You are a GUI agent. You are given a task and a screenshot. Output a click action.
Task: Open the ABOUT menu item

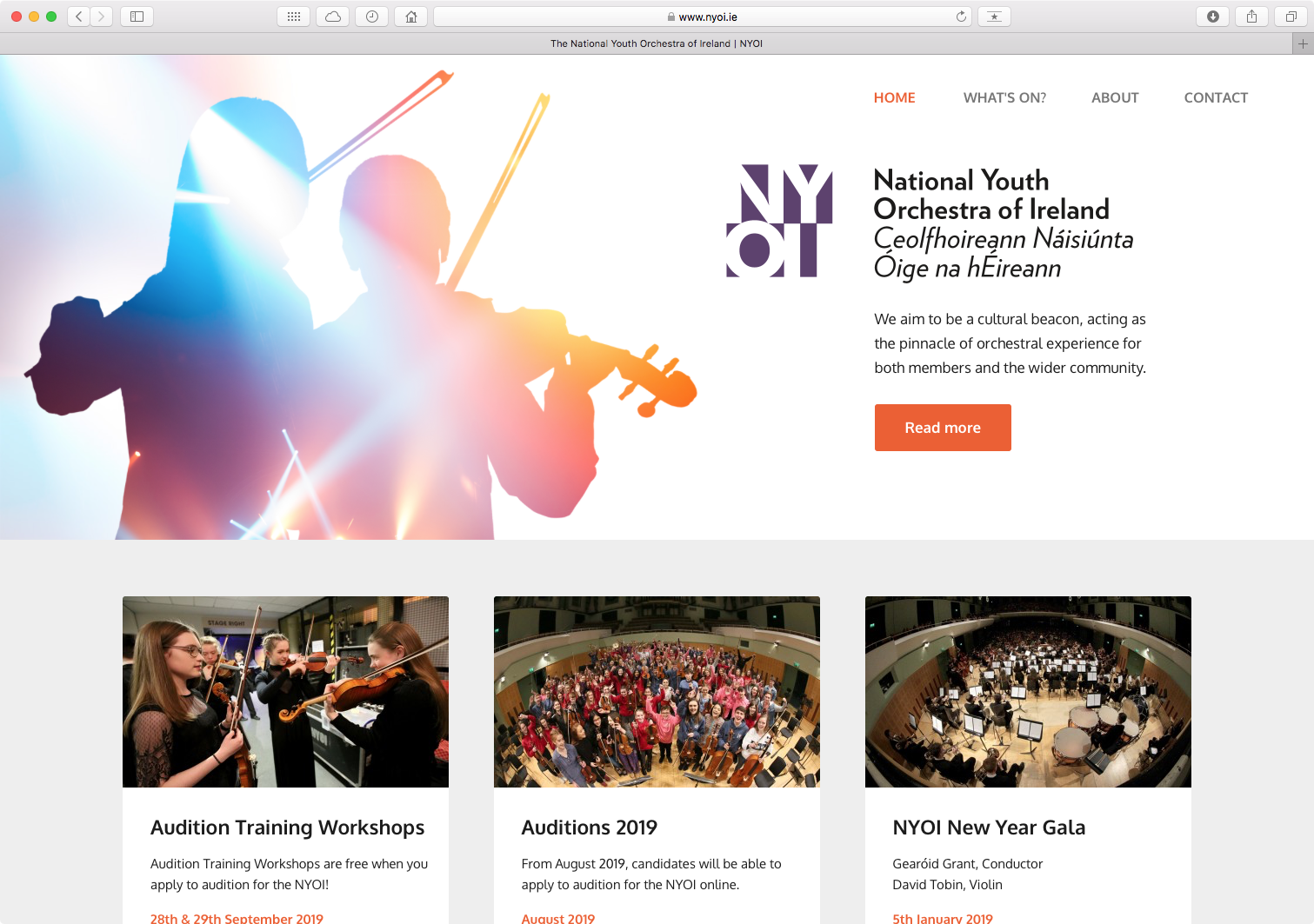pos(1115,97)
